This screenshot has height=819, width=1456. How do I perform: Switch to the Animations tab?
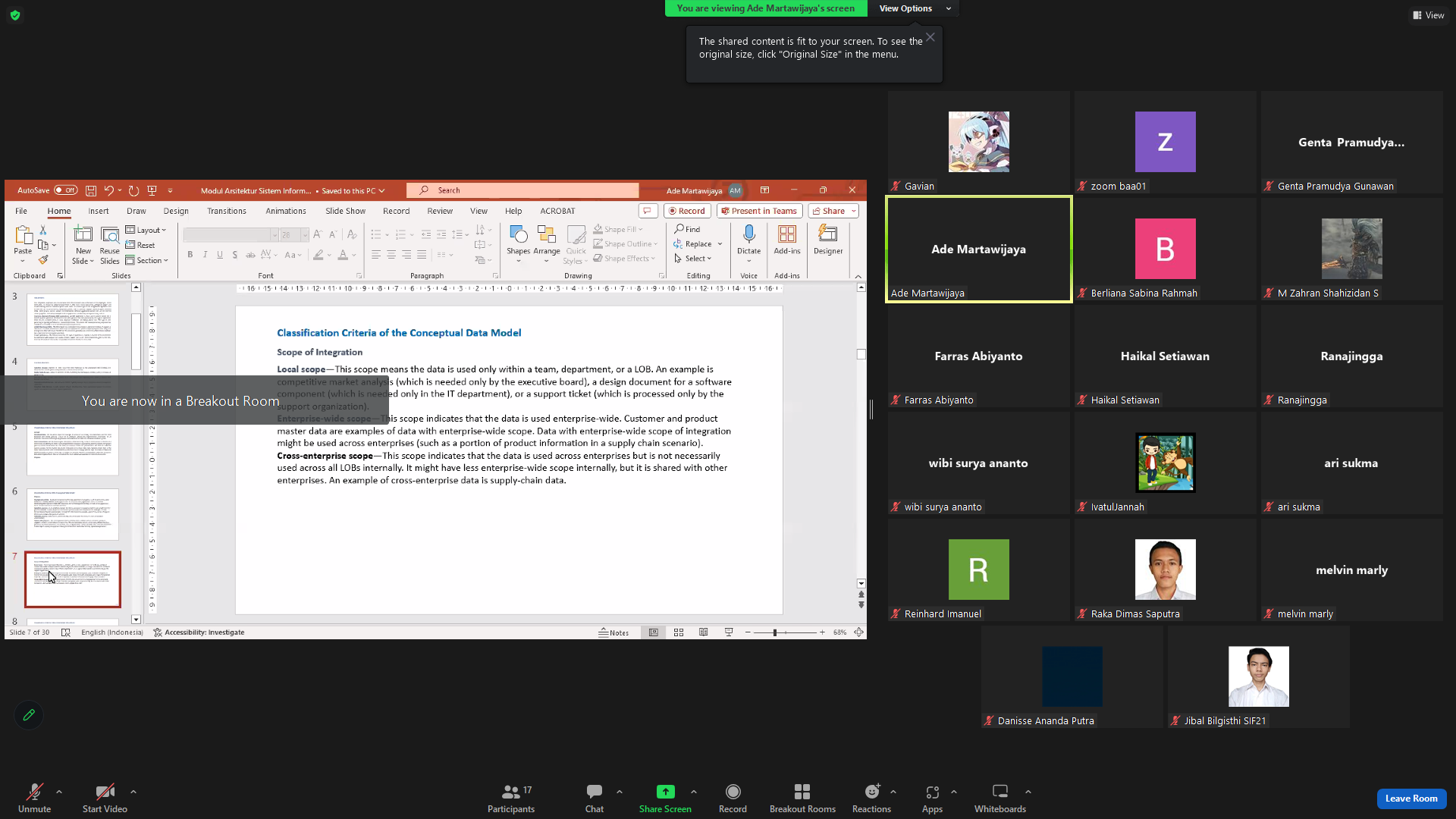(286, 211)
